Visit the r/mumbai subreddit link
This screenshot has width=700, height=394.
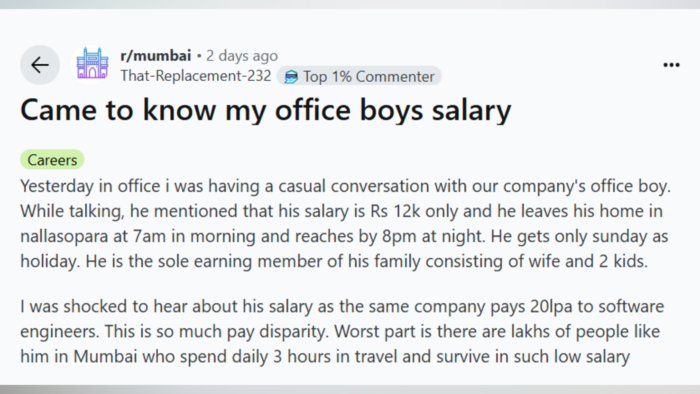pos(156,55)
